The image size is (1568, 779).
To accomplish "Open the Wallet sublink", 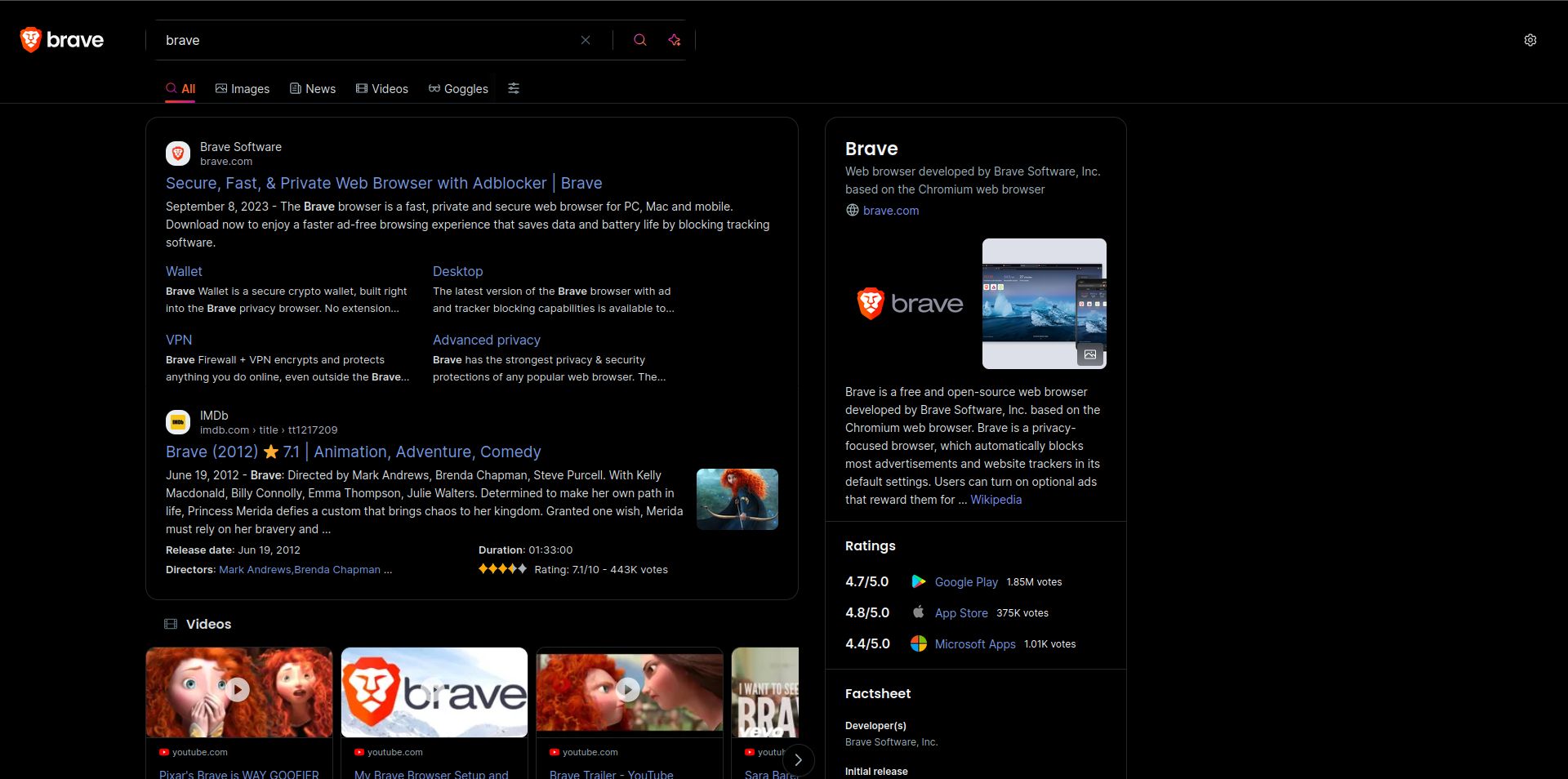I will [184, 271].
